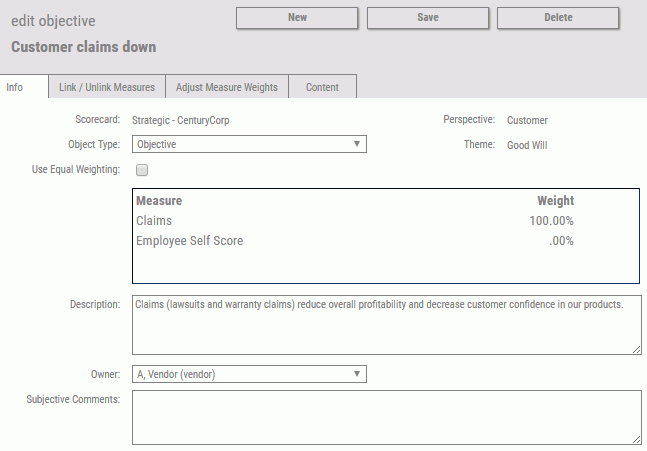The height and width of the screenshot is (451, 647).
Task: Click the Owner label
Action: coord(105,374)
